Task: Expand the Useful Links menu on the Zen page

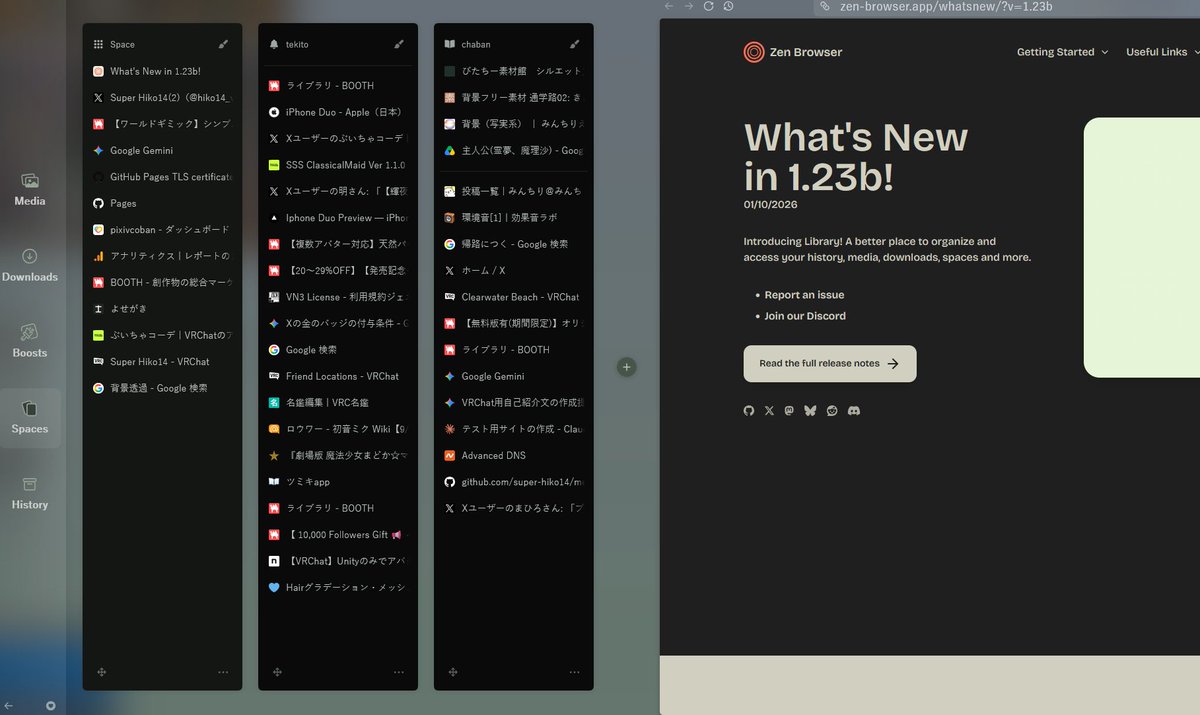Action: pyautogui.click(x=1161, y=52)
